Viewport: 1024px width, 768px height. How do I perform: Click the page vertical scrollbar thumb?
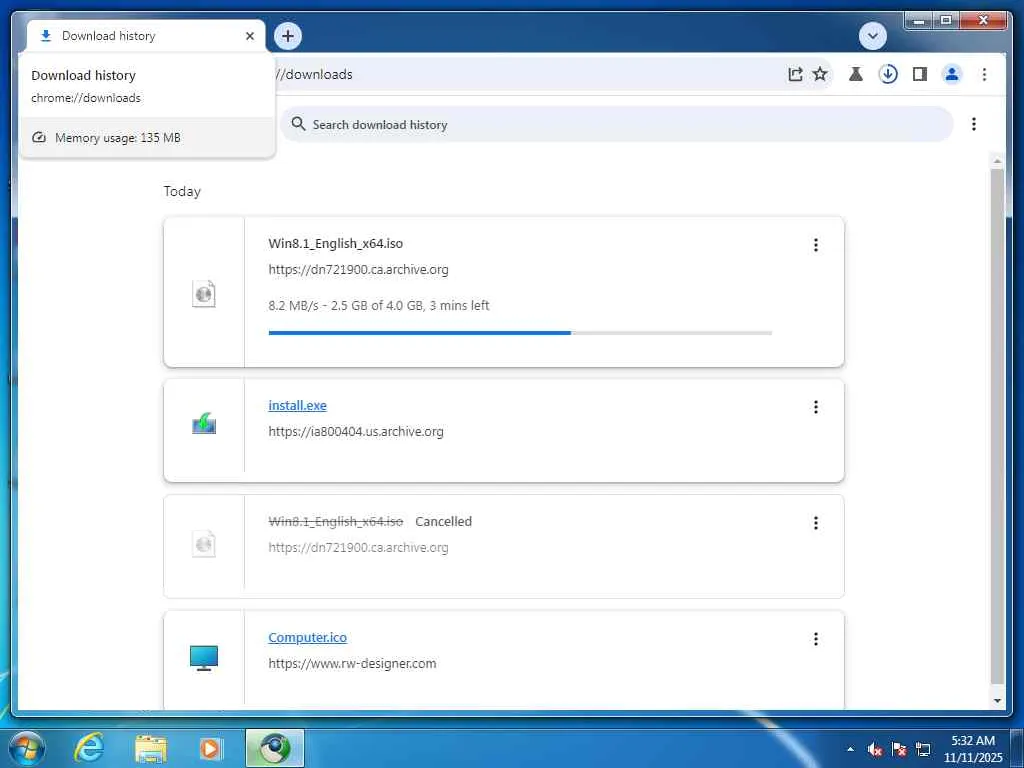997,426
